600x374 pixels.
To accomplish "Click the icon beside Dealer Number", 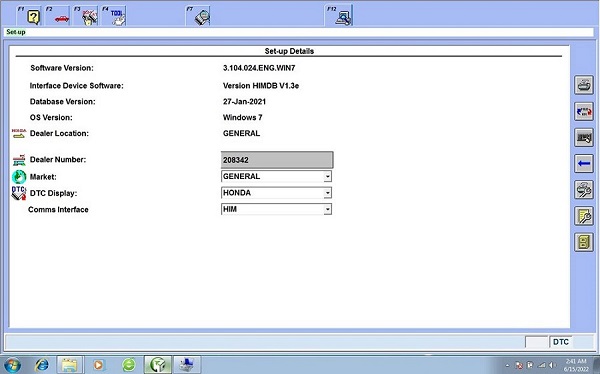I will click(x=19, y=160).
